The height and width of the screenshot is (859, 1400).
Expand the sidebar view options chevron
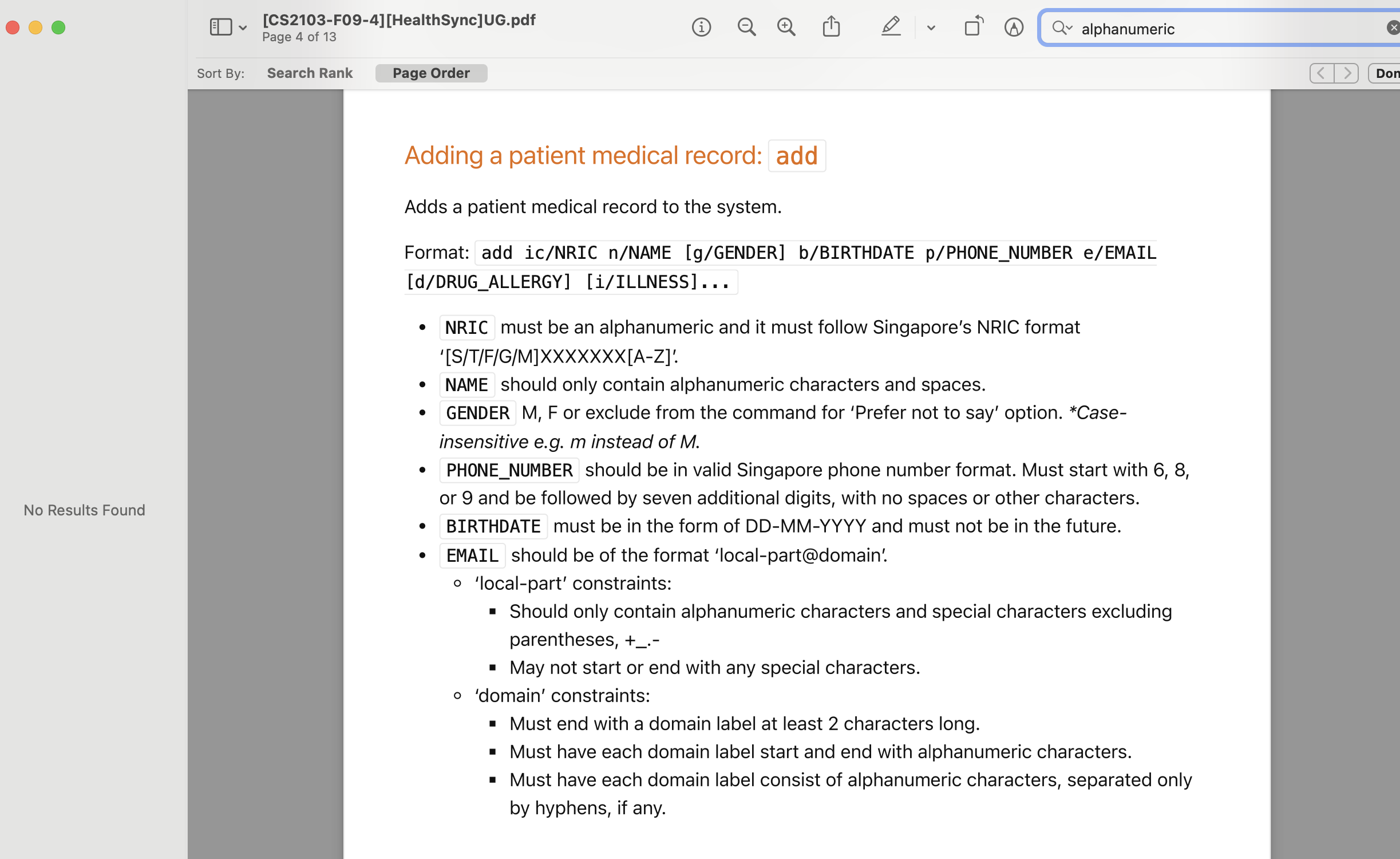pyautogui.click(x=243, y=27)
